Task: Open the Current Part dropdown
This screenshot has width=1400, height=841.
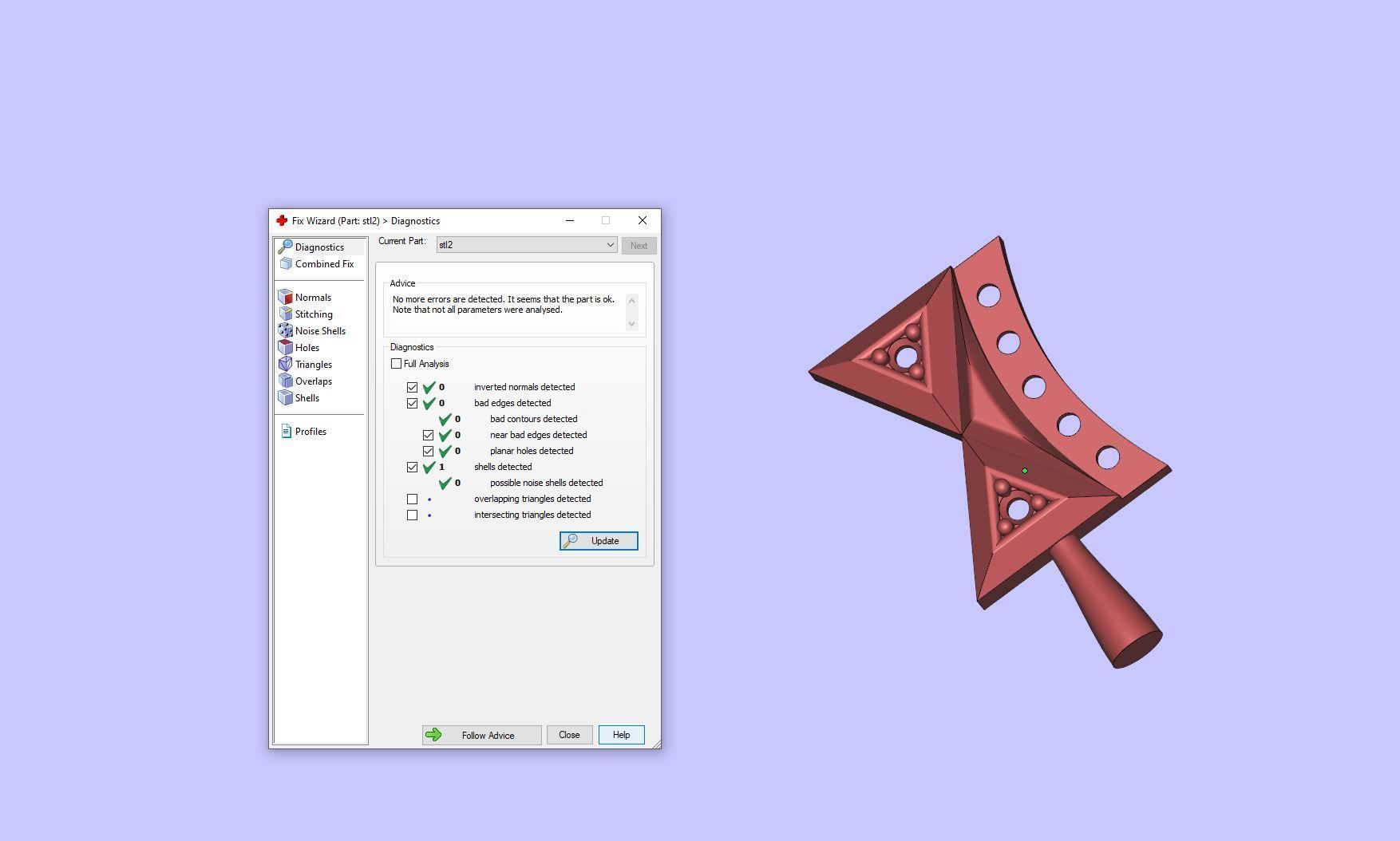Action: 527,245
